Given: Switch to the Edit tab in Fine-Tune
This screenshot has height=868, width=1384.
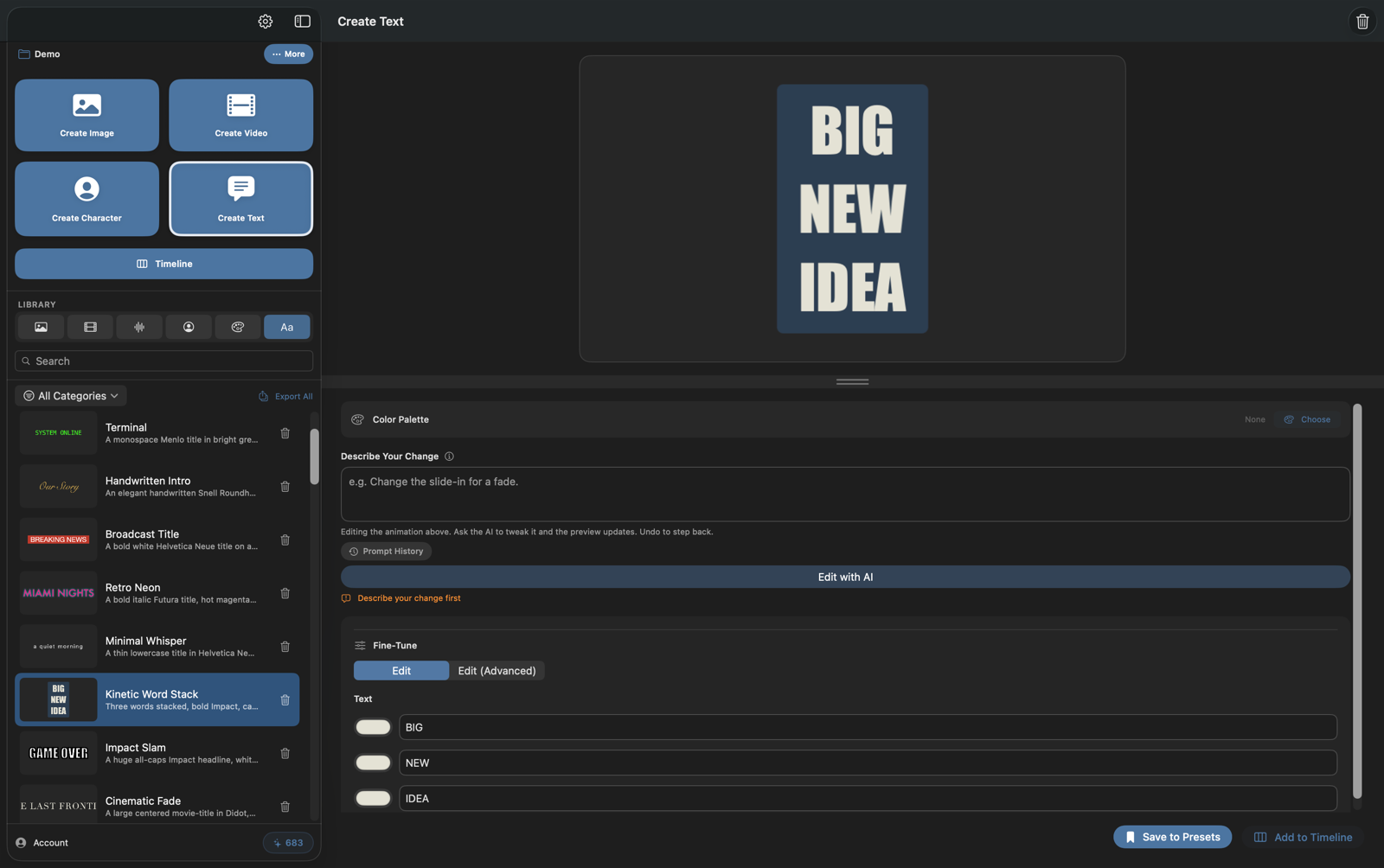Looking at the screenshot, I should click(401, 671).
